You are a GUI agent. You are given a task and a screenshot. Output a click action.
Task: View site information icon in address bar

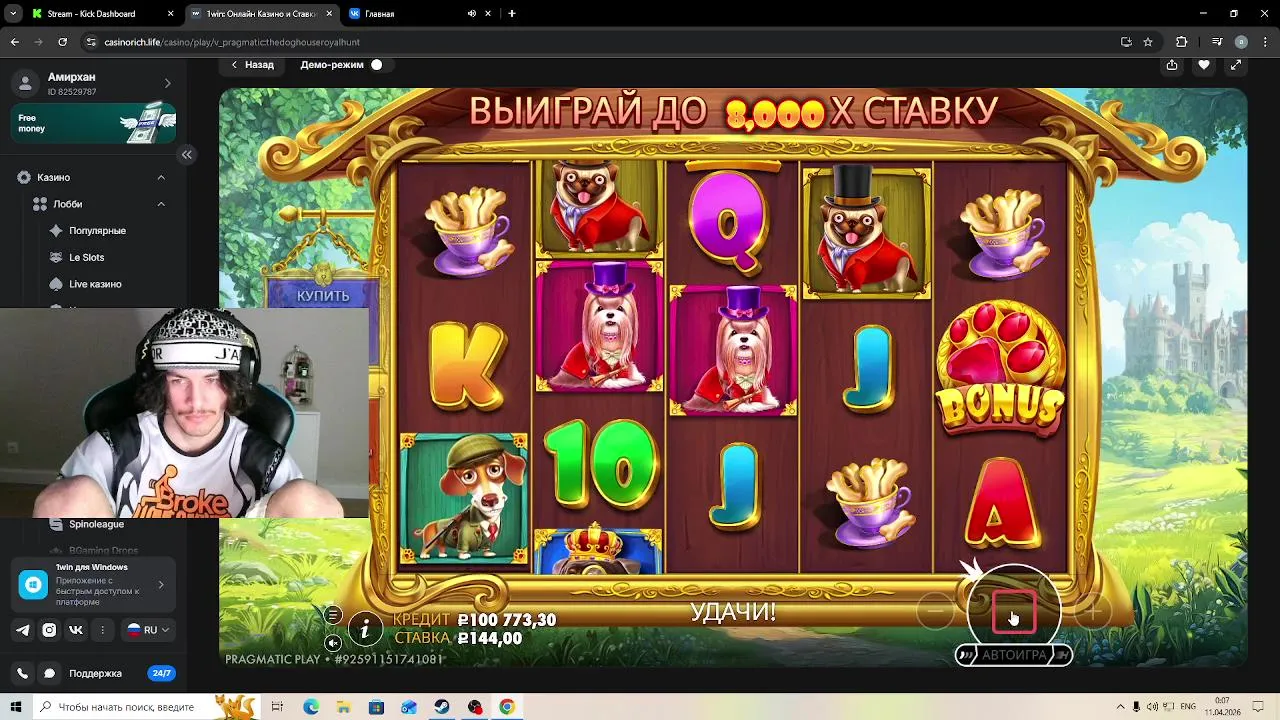coord(91,42)
